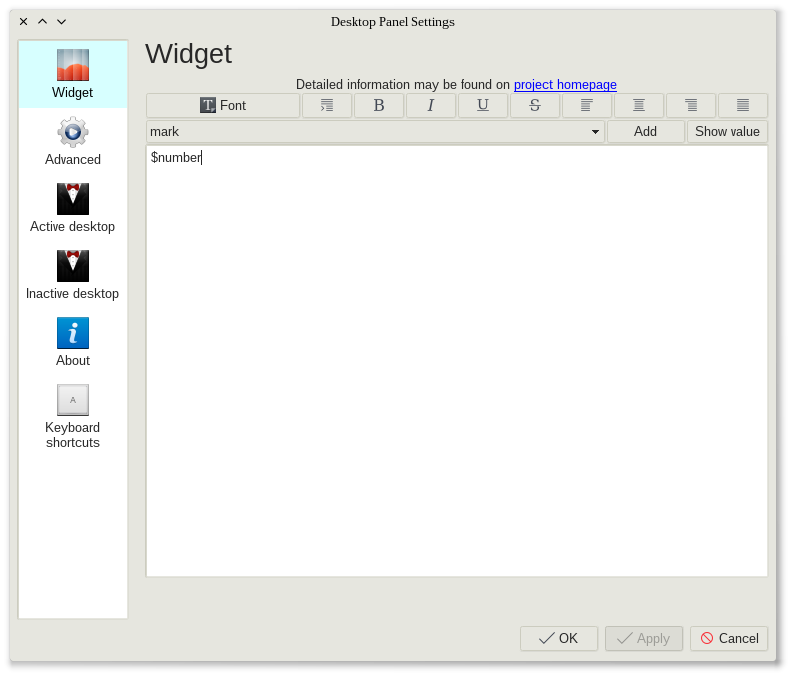
Task: Click the indent text formatting icon
Action: (327, 105)
